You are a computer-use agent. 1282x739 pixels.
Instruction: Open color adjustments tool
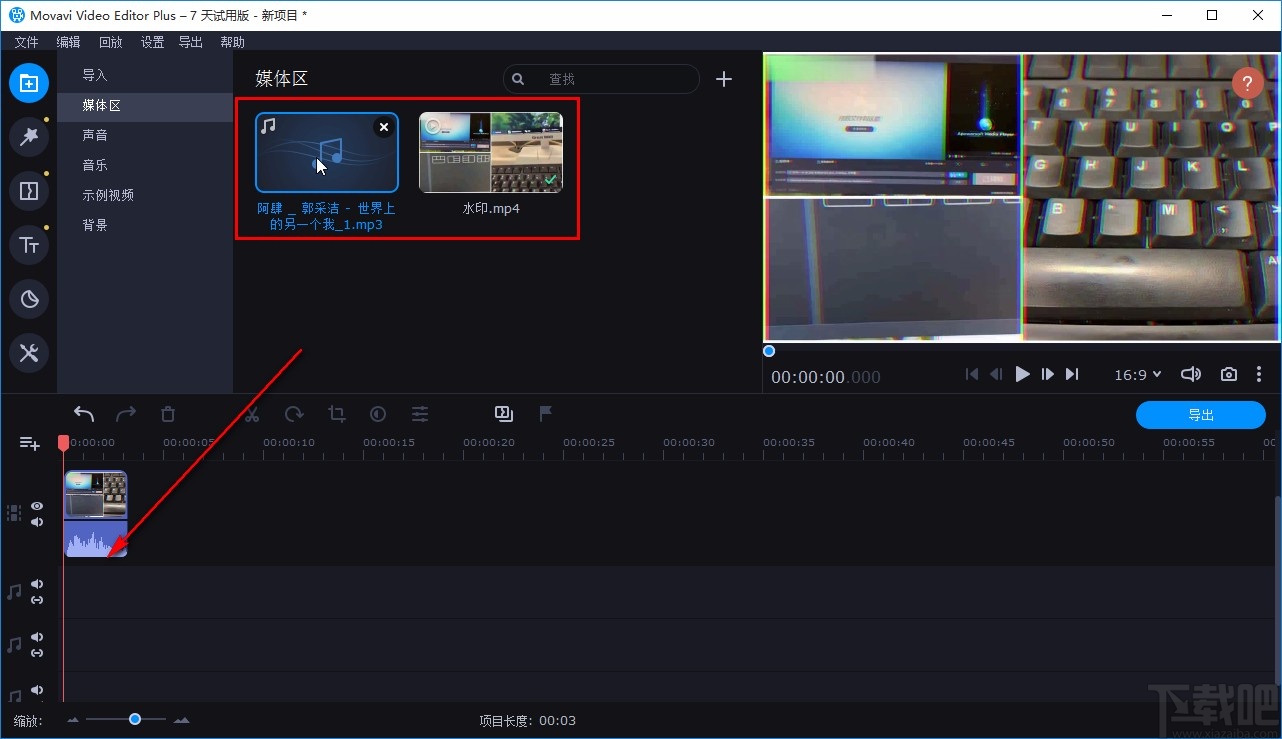(378, 414)
